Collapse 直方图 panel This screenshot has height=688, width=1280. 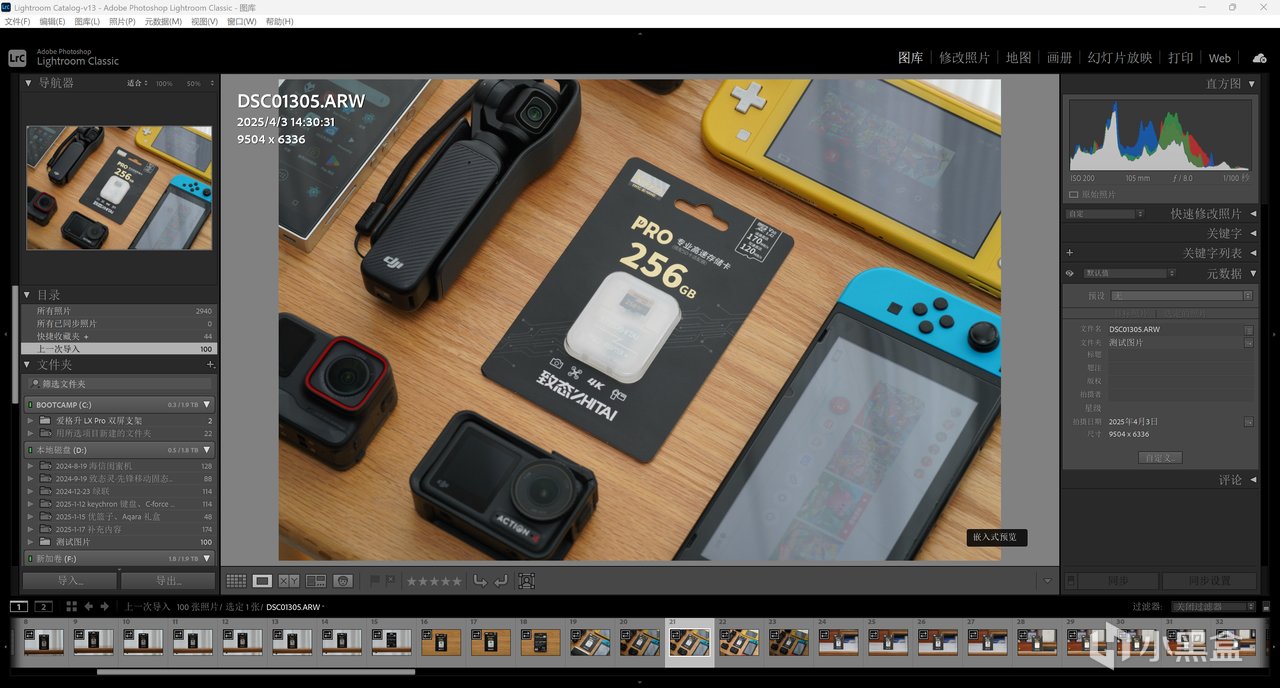[x=1252, y=84]
